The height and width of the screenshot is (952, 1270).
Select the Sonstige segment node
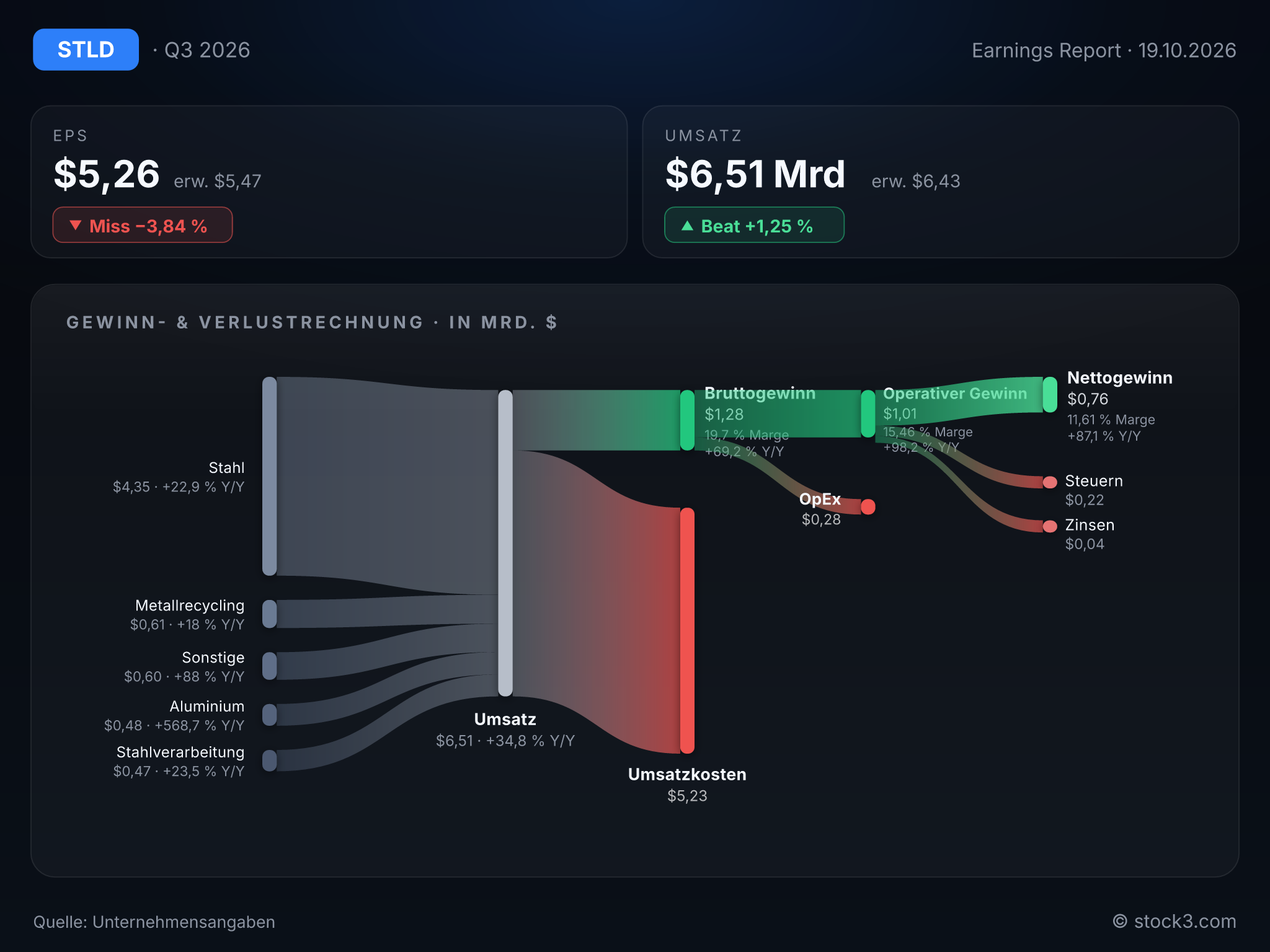point(270,666)
